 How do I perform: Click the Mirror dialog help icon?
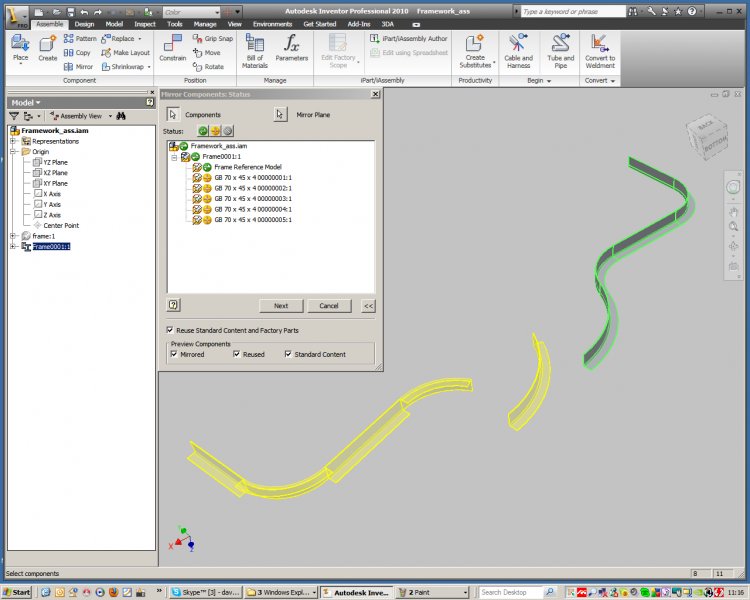(x=174, y=305)
